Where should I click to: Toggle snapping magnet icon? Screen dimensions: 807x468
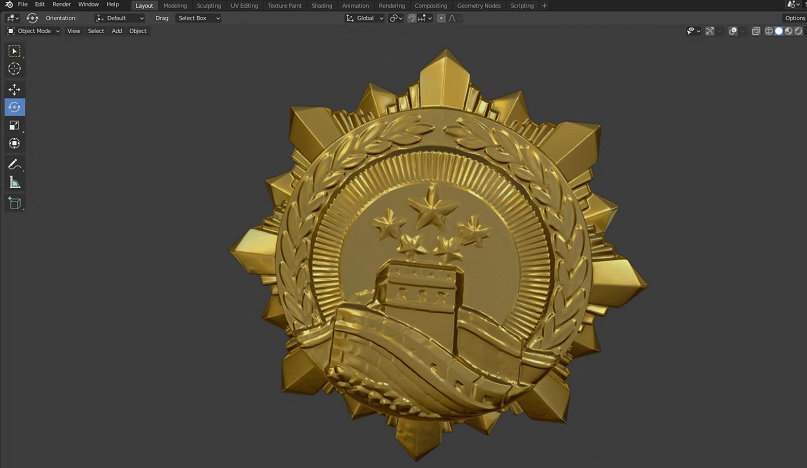point(412,18)
